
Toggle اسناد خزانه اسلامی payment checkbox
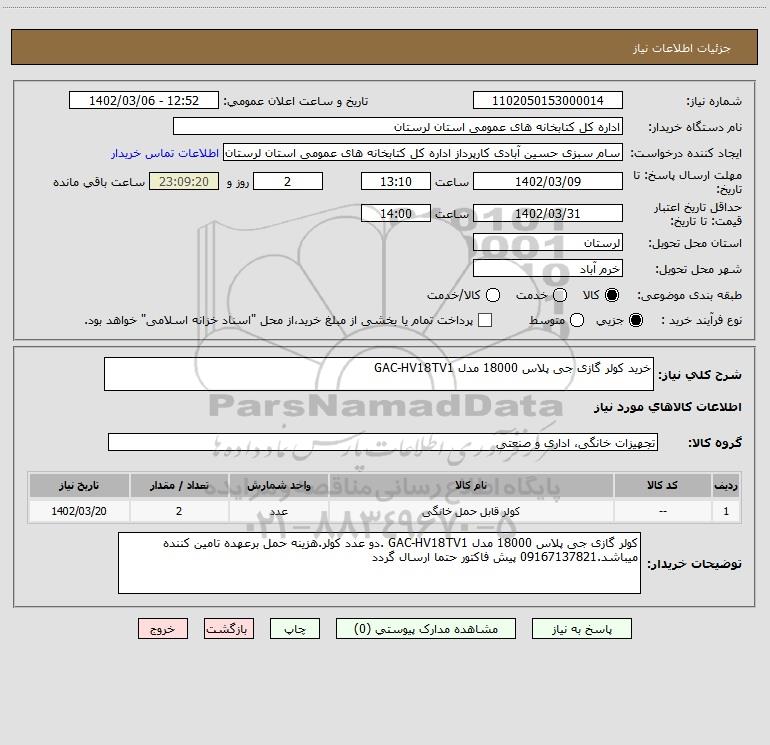coord(485,320)
